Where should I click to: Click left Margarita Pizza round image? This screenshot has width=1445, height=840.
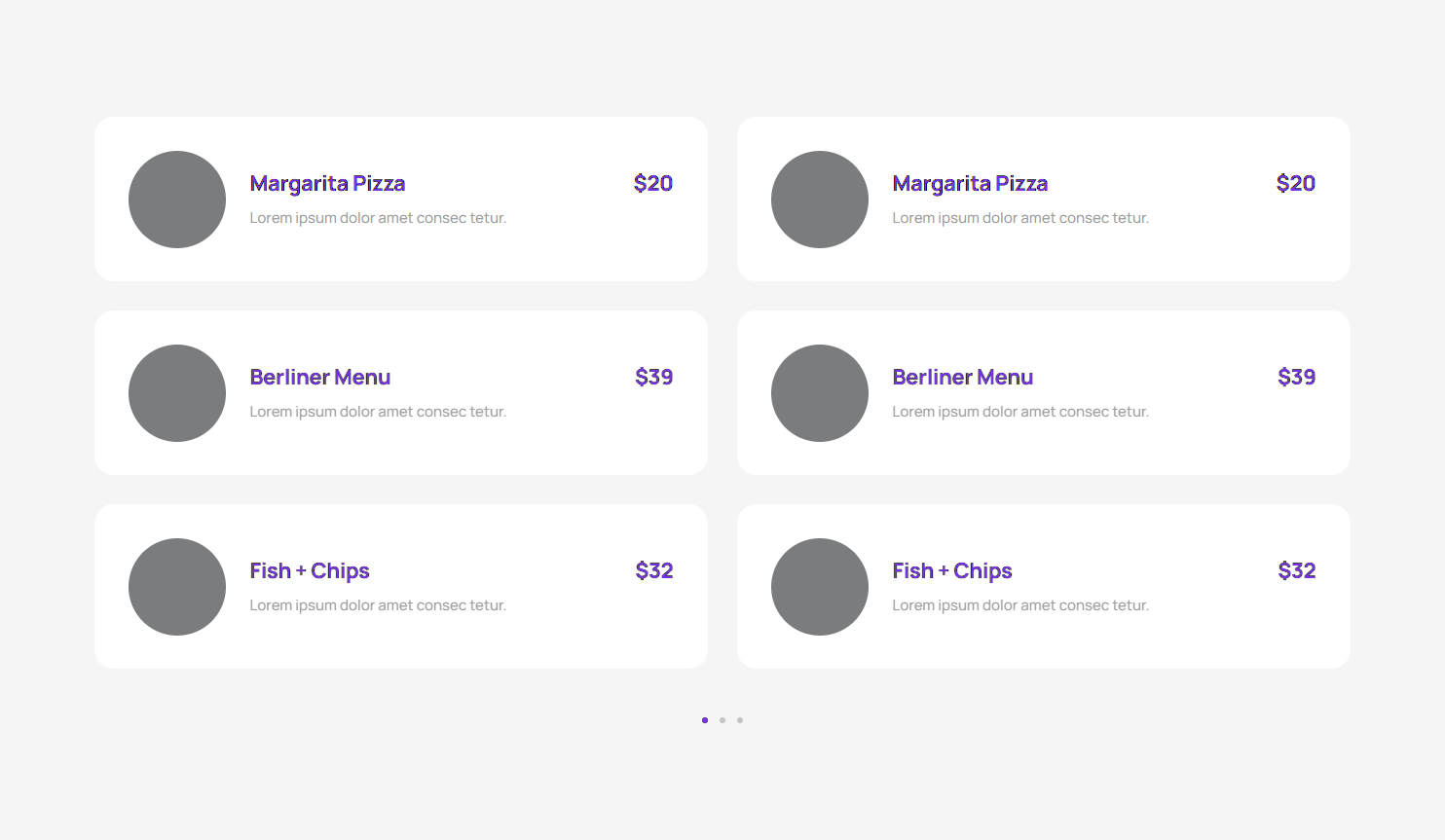[177, 200]
